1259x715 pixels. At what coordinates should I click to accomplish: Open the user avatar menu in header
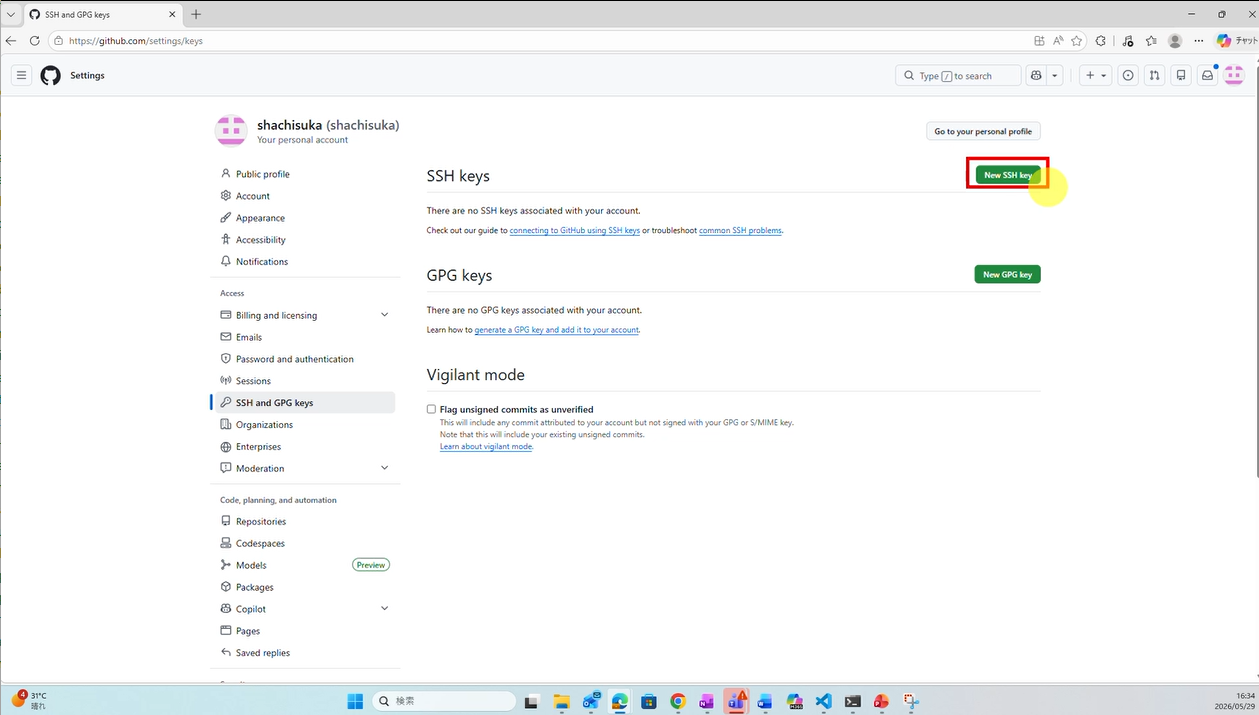(x=1234, y=75)
